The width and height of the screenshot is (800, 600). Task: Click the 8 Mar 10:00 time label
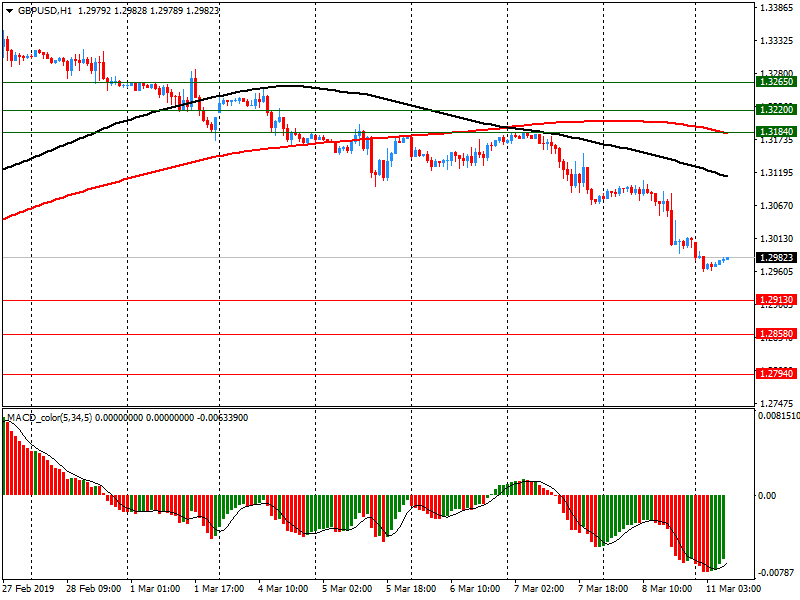(x=667, y=589)
